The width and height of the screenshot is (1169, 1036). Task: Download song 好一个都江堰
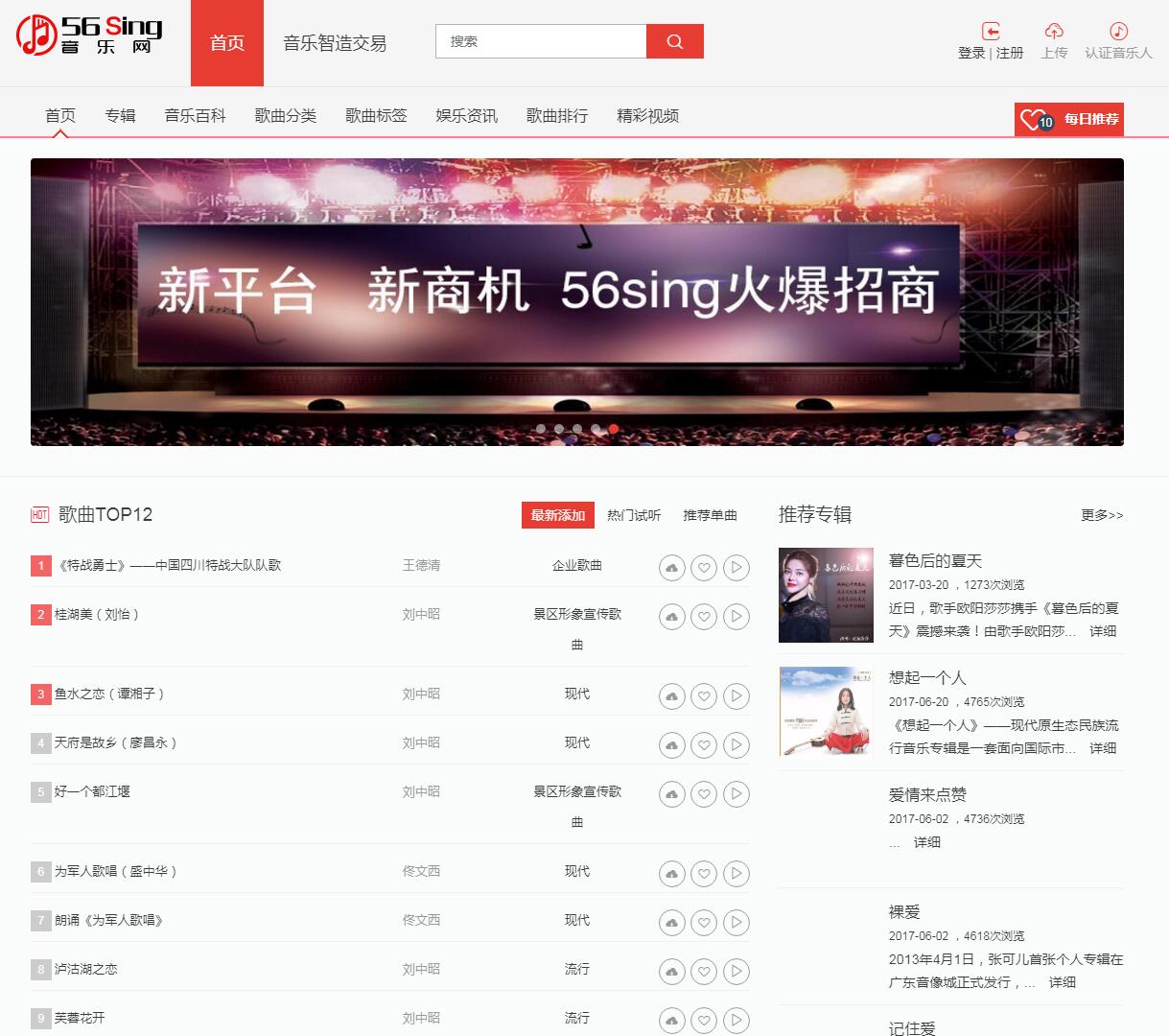pyautogui.click(x=671, y=794)
